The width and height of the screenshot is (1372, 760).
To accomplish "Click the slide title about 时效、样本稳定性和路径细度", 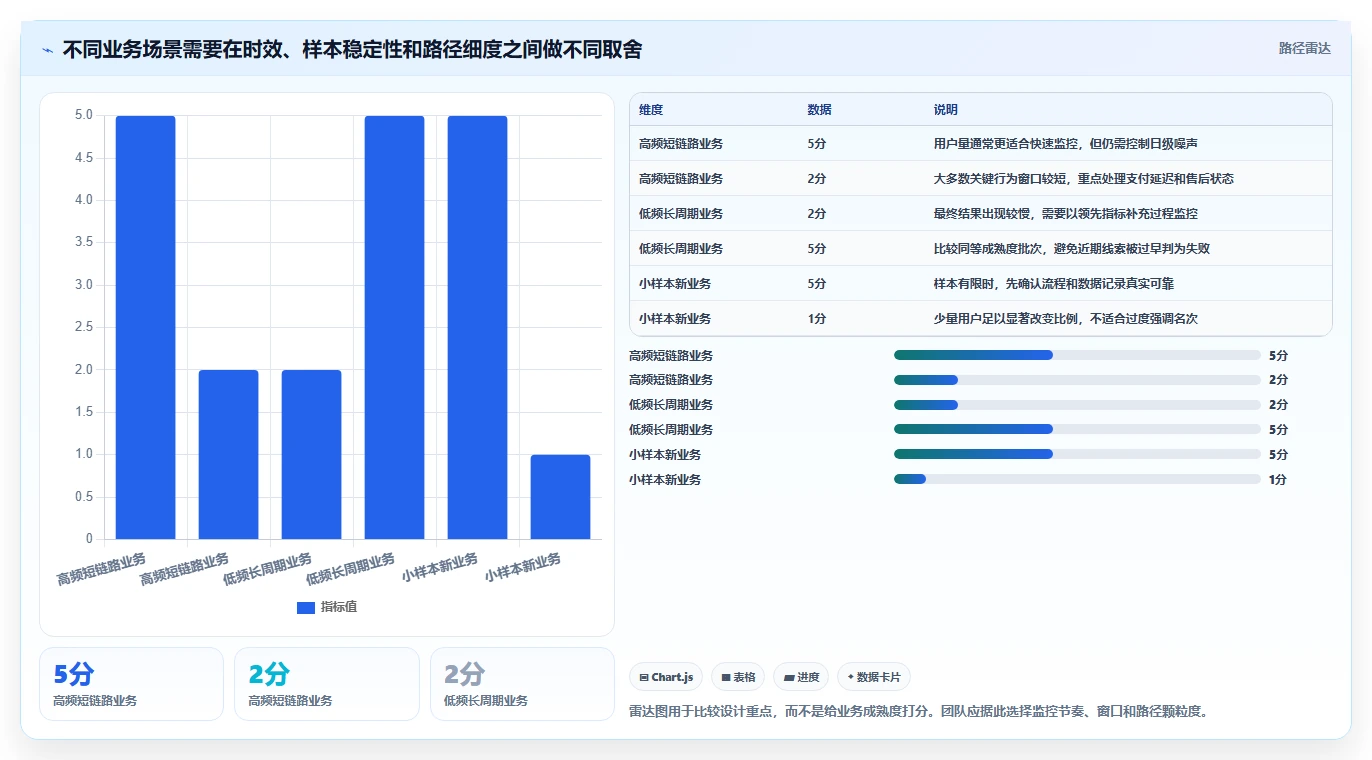I will [x=352, y=49].
